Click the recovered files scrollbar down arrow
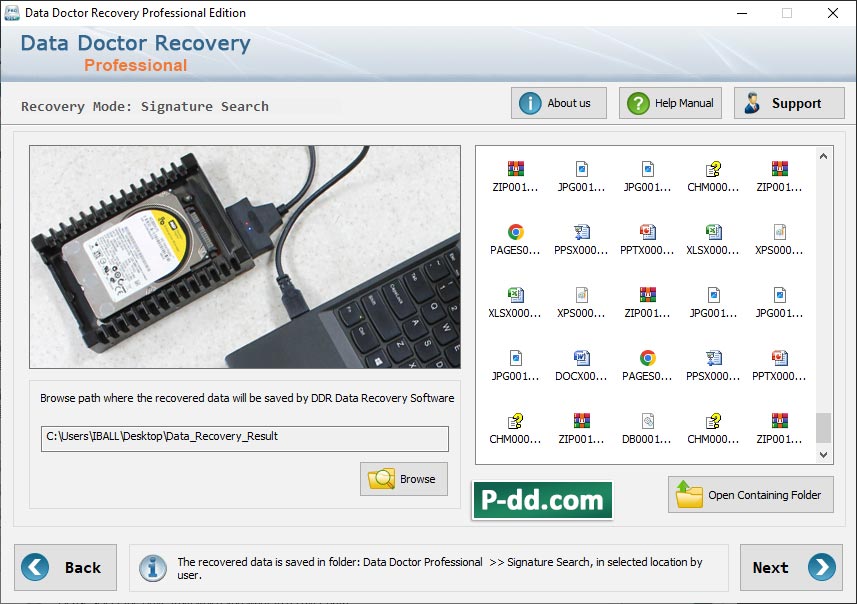This screenshot has height=604, width=857. click(824, 456)
